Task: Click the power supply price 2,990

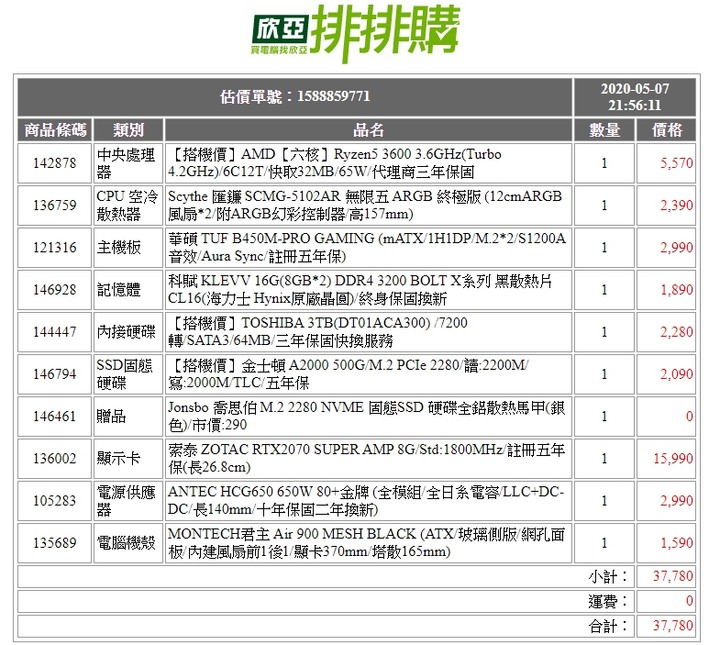Action: tap(677, 501)
